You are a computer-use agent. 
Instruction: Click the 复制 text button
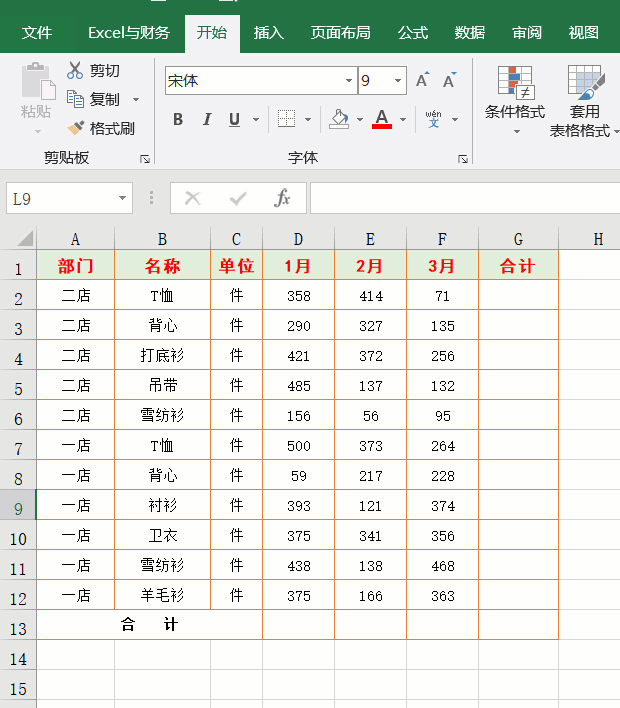104,99
